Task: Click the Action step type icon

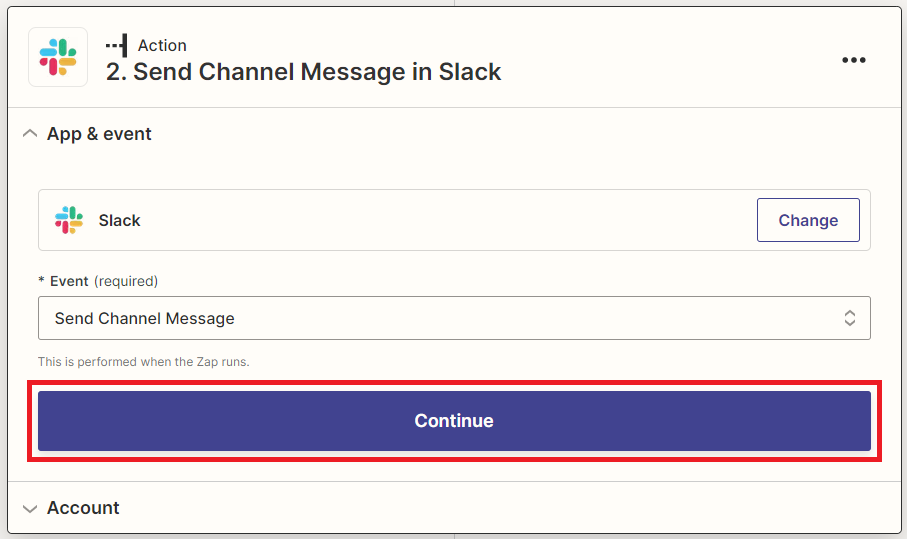Action: pos(116,45)
